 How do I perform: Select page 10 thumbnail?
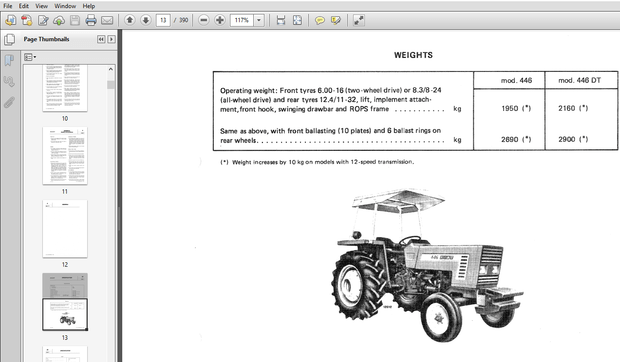[x=65, y=88]
